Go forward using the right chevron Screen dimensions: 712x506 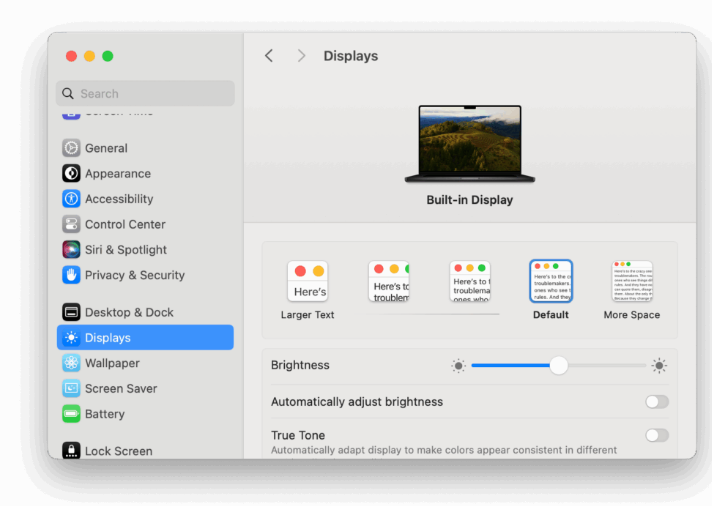[x=301, y=56]
